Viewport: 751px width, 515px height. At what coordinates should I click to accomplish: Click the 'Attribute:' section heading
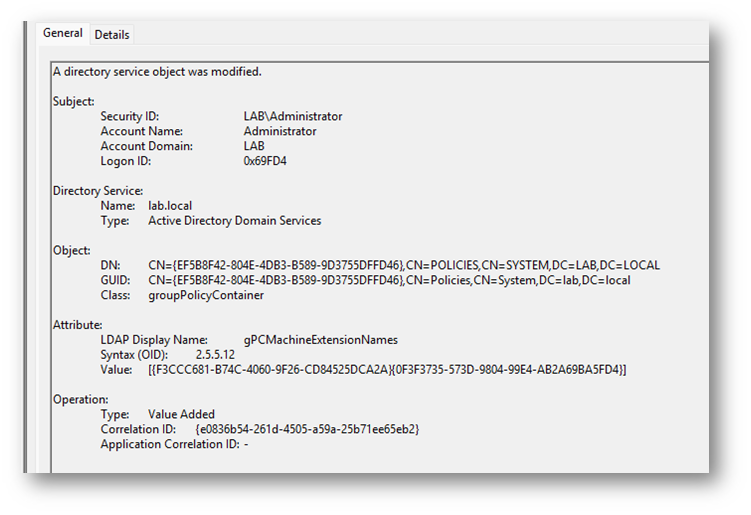click(x=77, y=325)
